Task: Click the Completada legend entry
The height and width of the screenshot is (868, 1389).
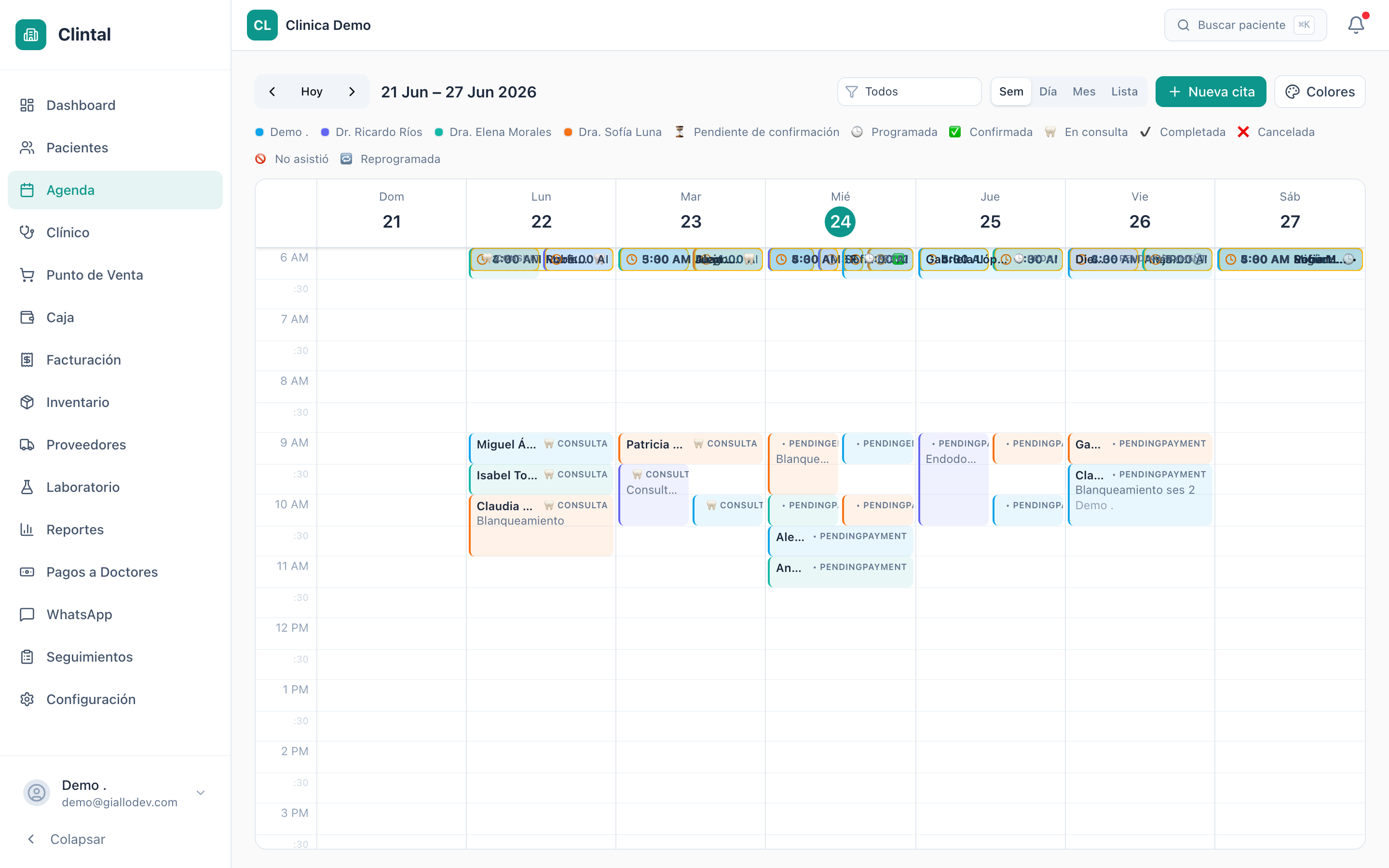Action: (1183, 132)
